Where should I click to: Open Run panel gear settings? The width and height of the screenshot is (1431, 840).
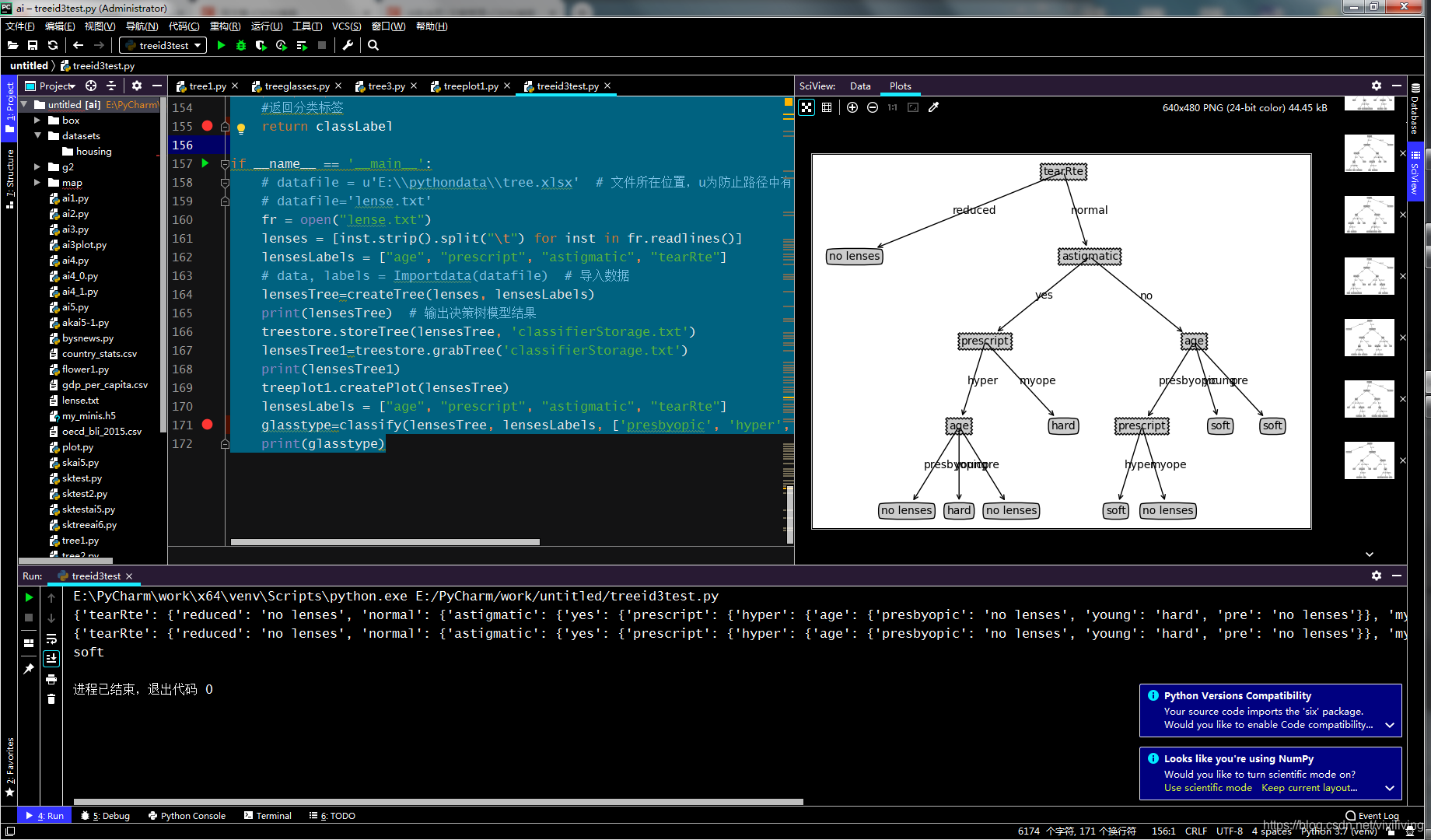1377,576
